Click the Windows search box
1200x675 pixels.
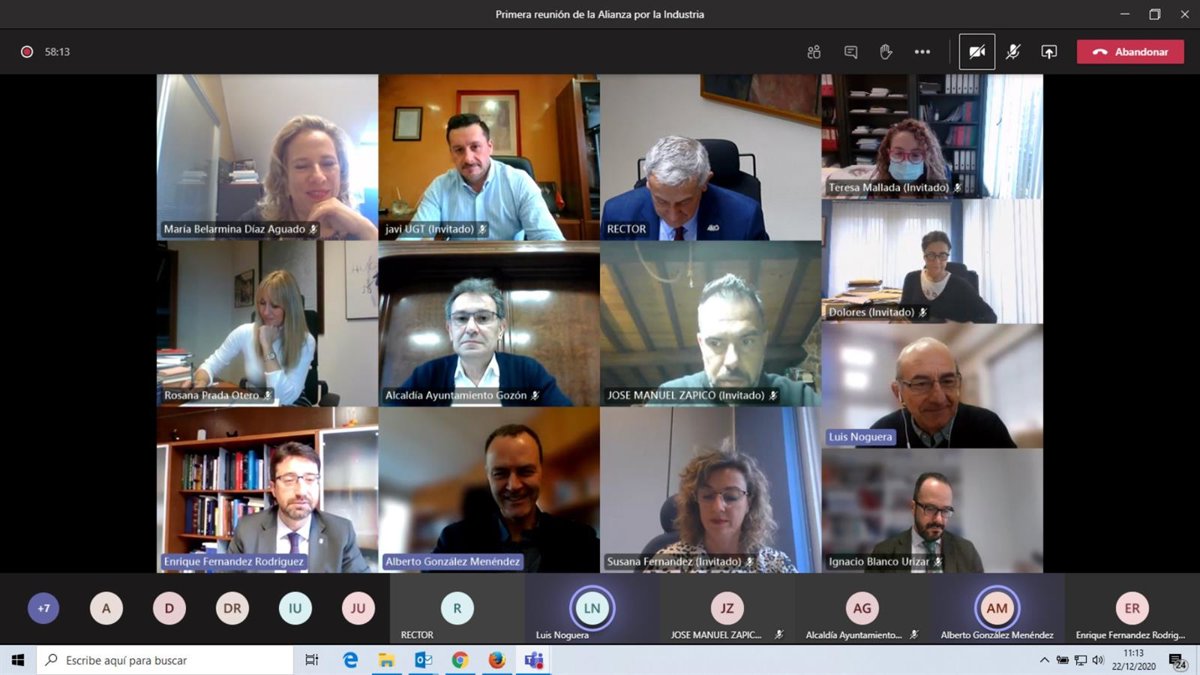coord(166,660)
